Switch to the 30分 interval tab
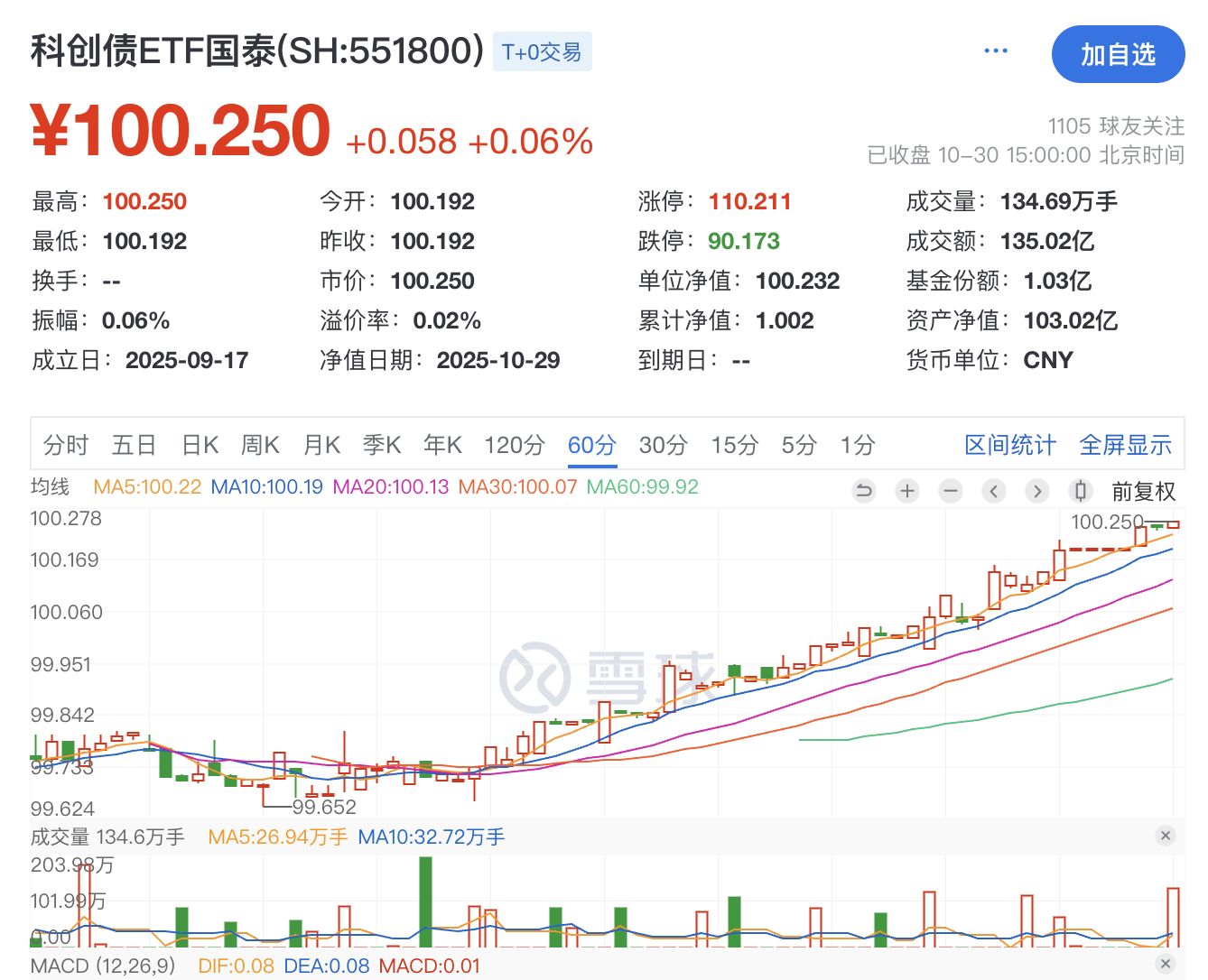Screen dimensions: 1208x980 [664, 445]
